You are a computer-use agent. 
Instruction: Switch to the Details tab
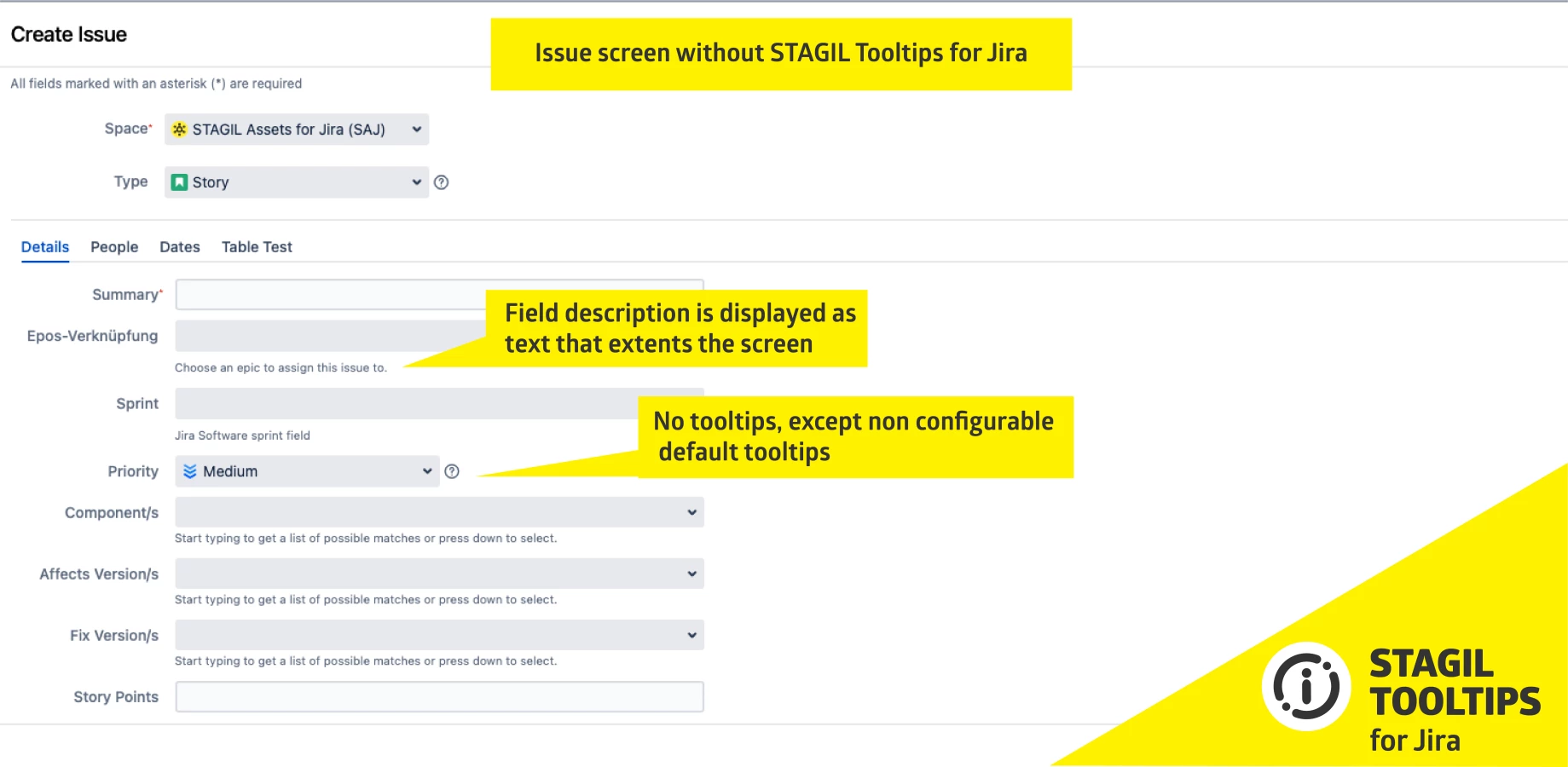click(x=45, y=247)
